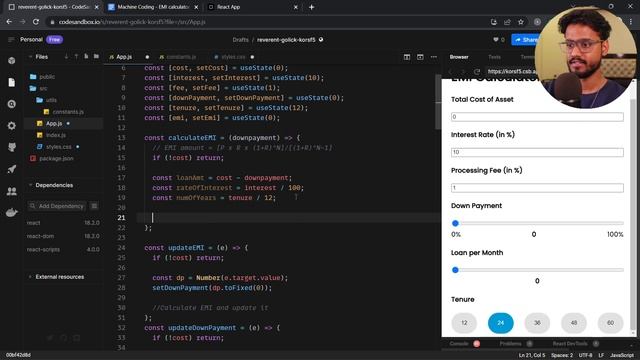Image resolution: width=640 pixels, height=360 pixels.
Task: Click the Processing Fee input field
Action: click(537, 188)
